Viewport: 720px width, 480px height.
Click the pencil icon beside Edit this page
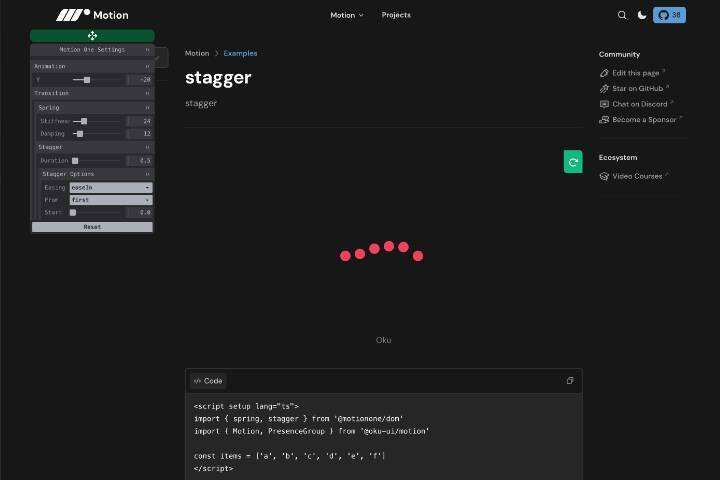(604, 73)
